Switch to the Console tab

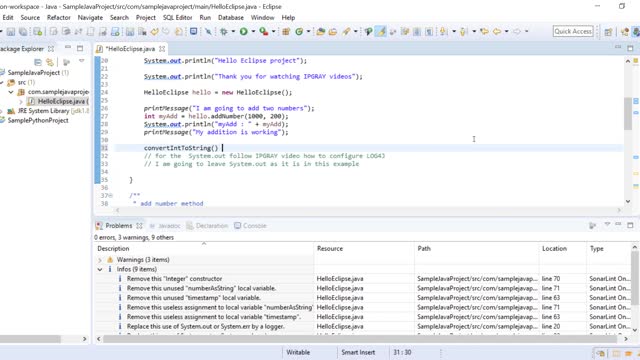click(250, 226)
